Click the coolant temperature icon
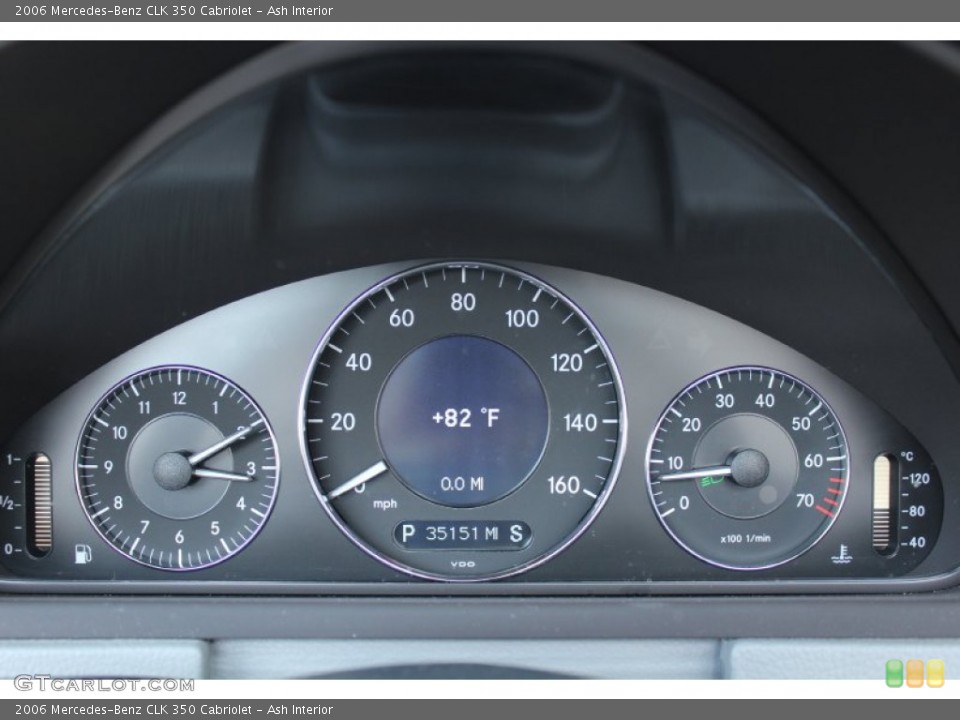Viewport: 960px width, 720px height. [x=843, y=554]
